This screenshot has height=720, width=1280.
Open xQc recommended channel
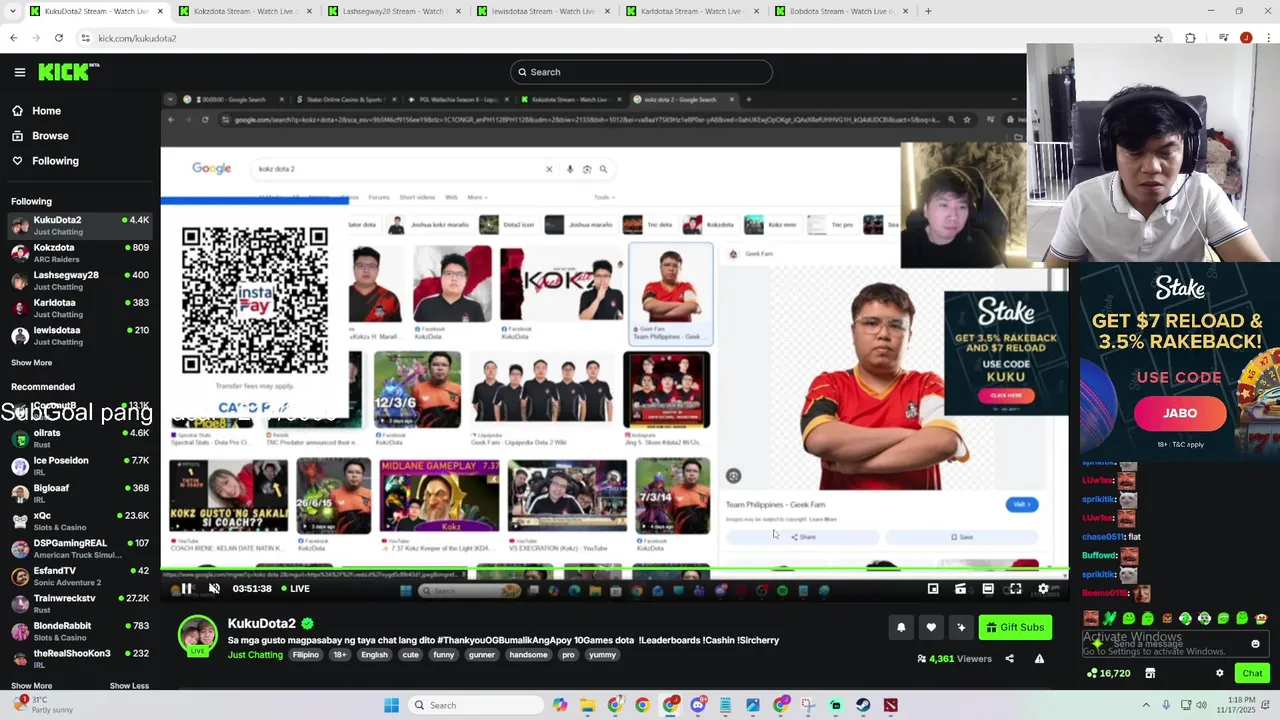[80, 521]
